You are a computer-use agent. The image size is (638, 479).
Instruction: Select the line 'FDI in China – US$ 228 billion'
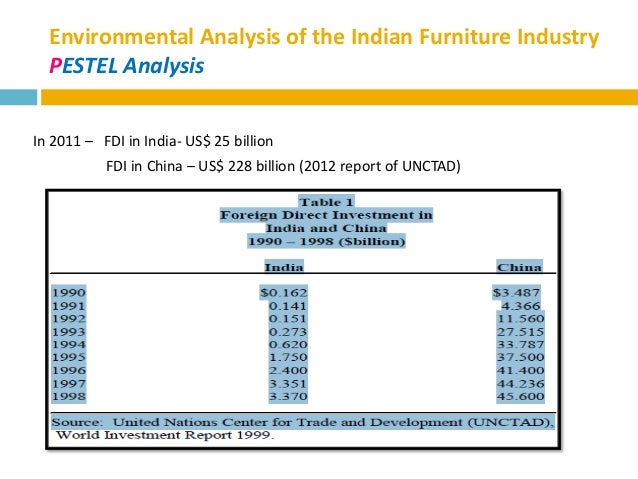click(x=200, y=166)
